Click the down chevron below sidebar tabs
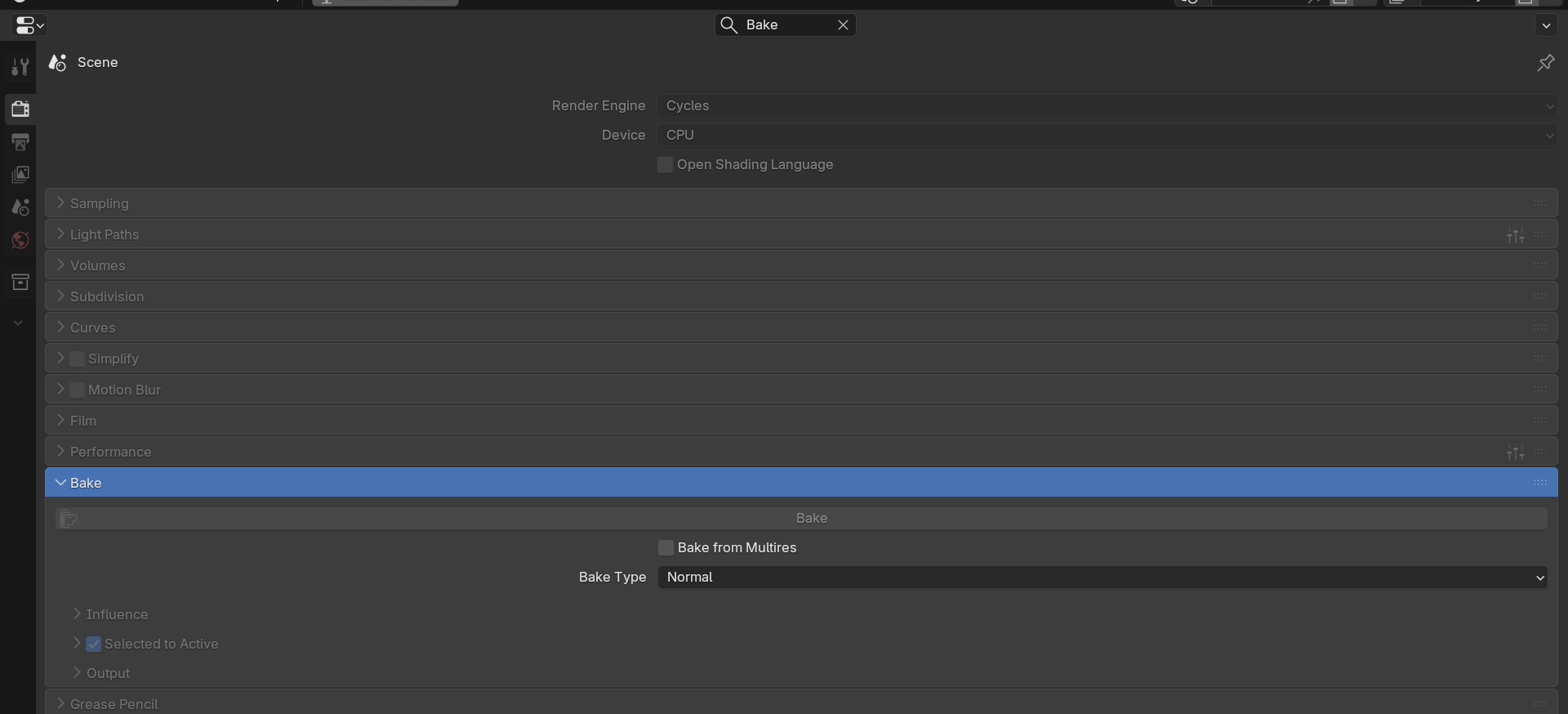The height and width of the screenshot is (714, 1568). [18, 324]
